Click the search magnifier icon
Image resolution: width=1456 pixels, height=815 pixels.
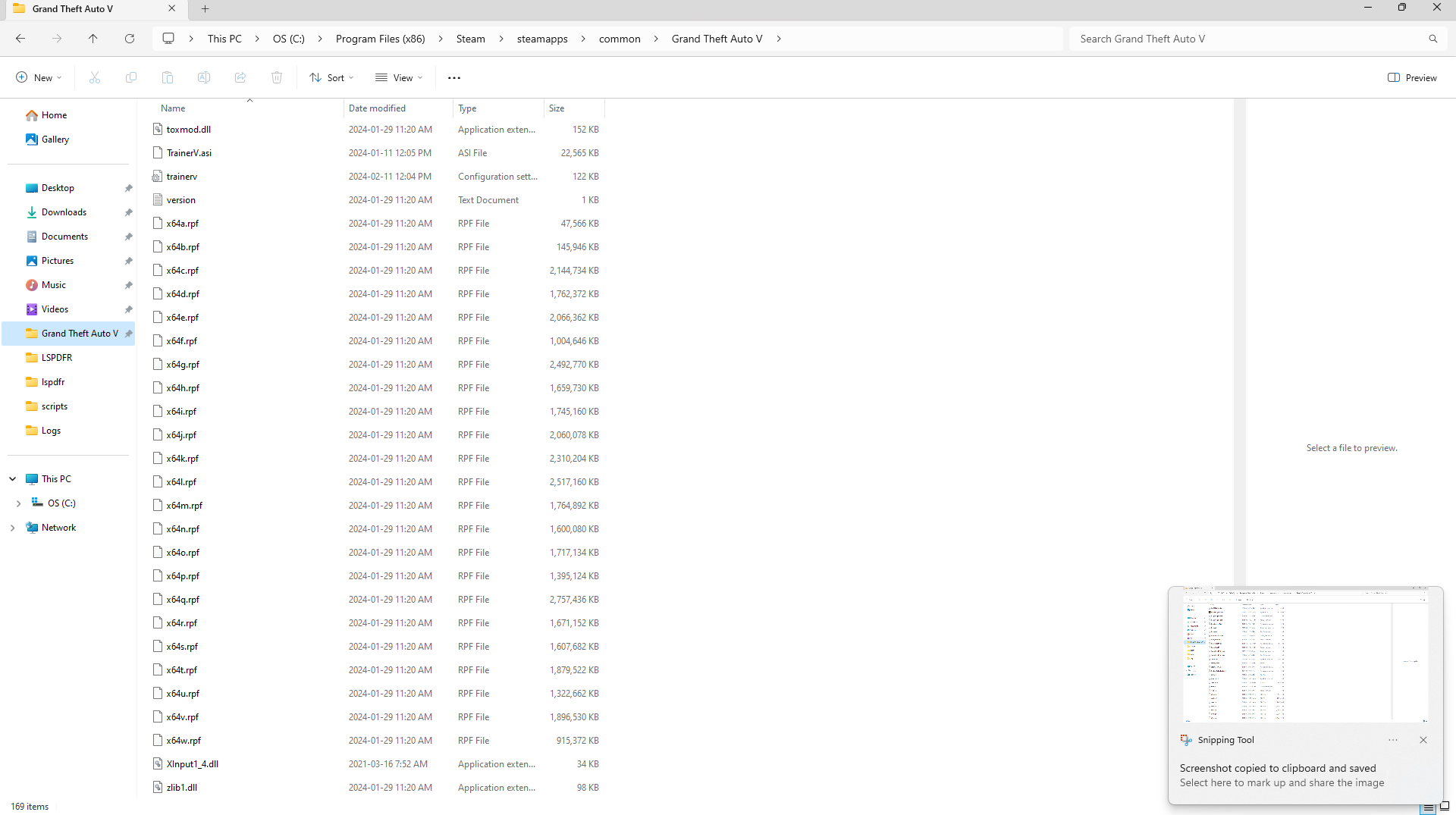pyautogui.click(x=1432, y=39)
